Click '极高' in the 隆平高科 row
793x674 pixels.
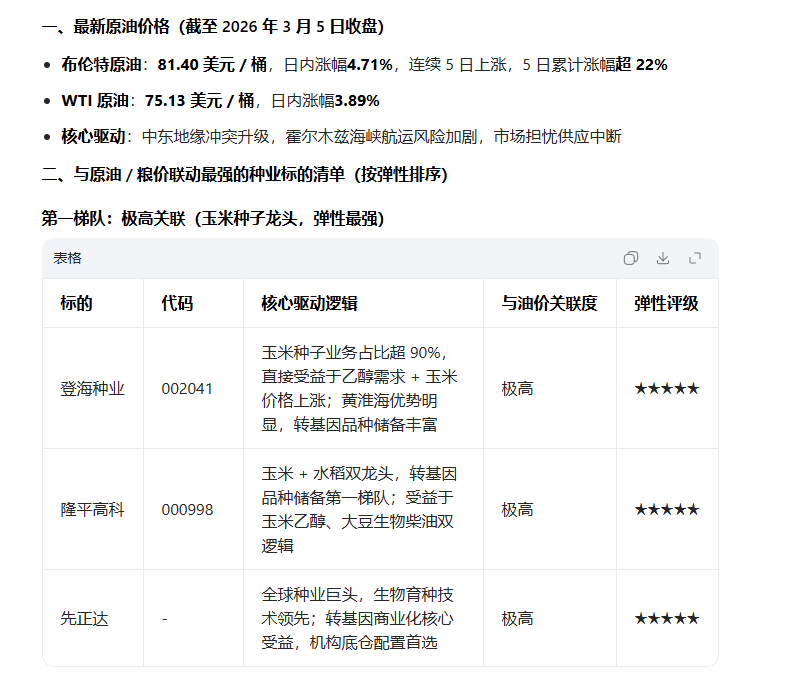click(x=517, y=509)
